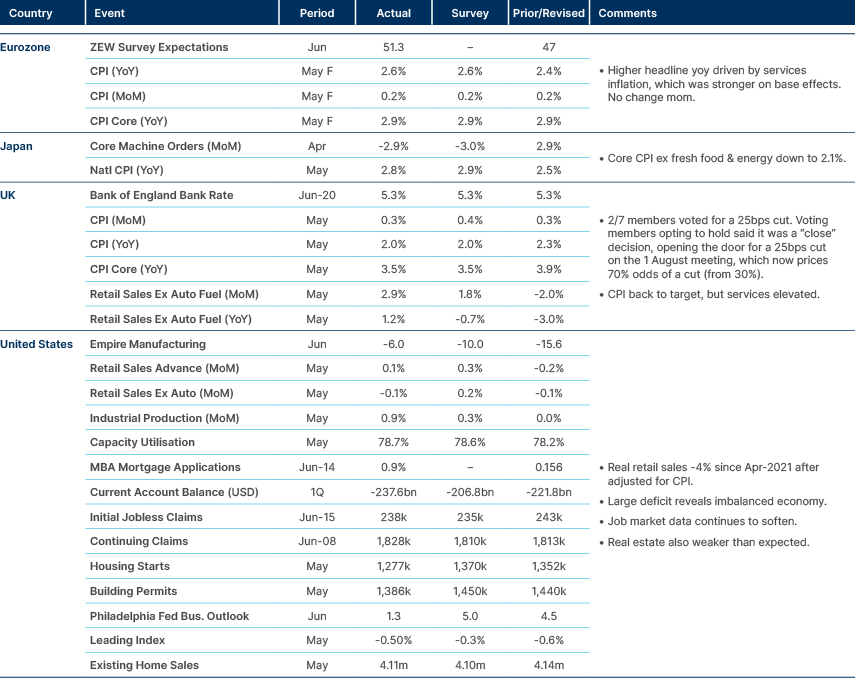This screenshot has width=855, height=678.
Task: Click the United States country label
Action: tap(36, 344)
